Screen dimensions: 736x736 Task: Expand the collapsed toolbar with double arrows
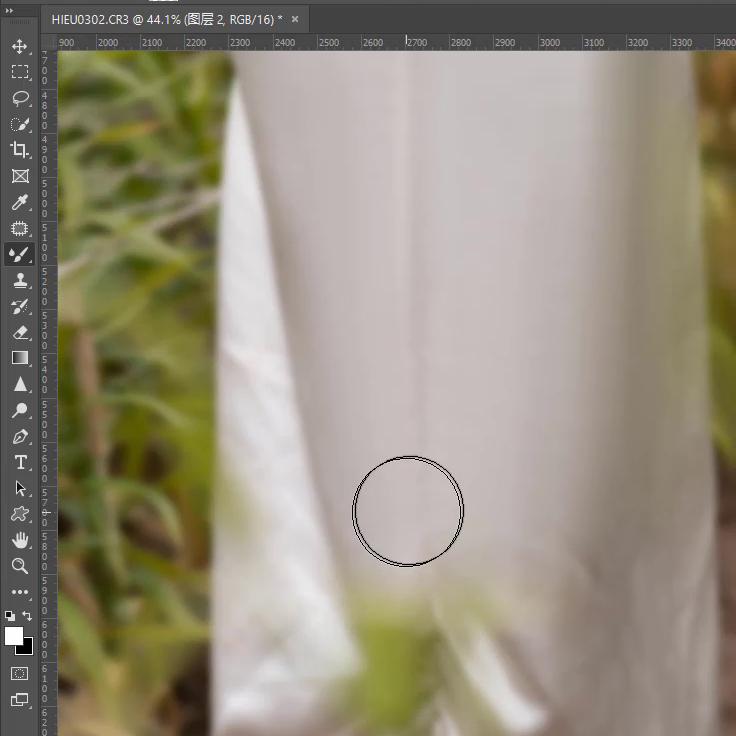pos(9,10)
